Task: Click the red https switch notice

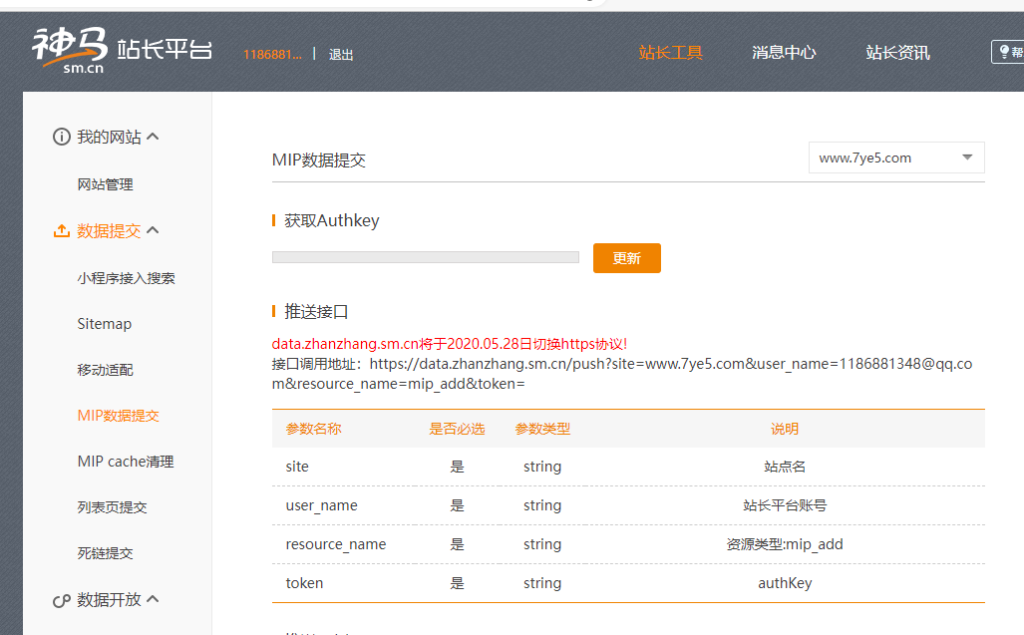Action: coord(449,344)
